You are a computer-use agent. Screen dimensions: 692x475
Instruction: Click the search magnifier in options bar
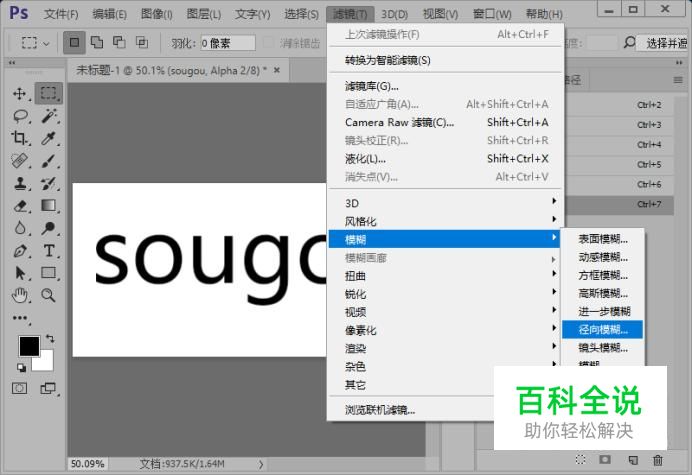point(630,42)
